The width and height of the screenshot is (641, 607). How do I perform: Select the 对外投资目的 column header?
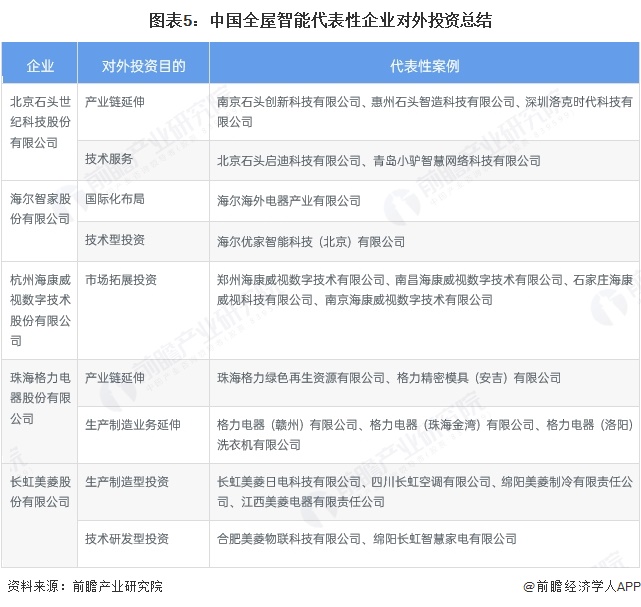143,67
